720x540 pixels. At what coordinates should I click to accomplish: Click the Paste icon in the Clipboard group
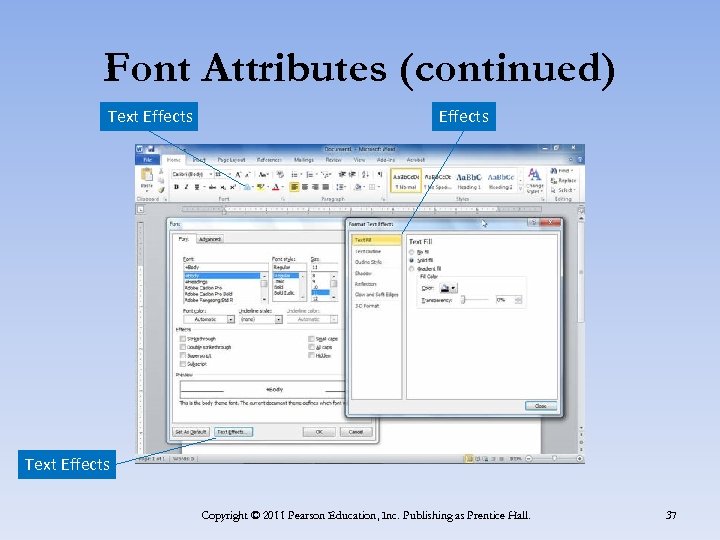[146, 174]
